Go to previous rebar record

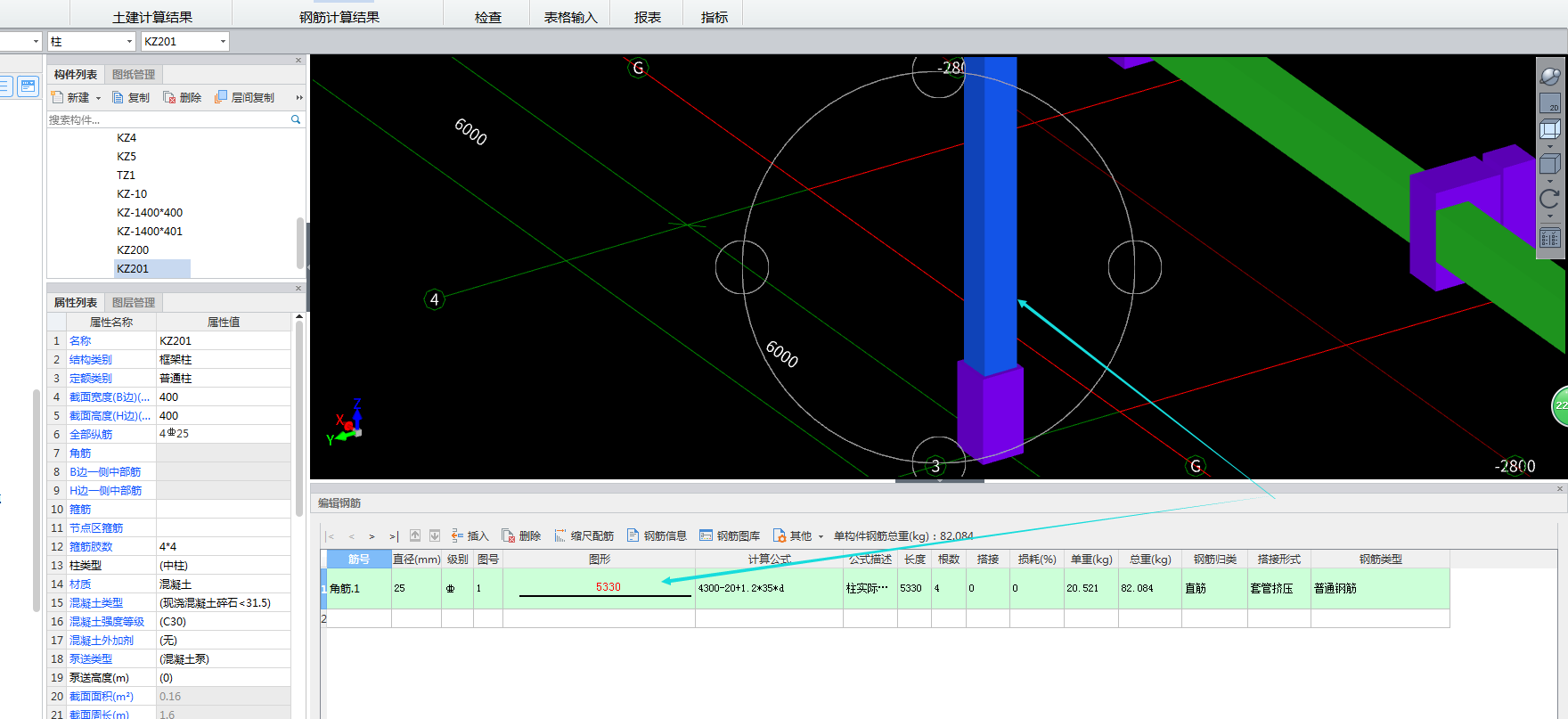(352, 536)
